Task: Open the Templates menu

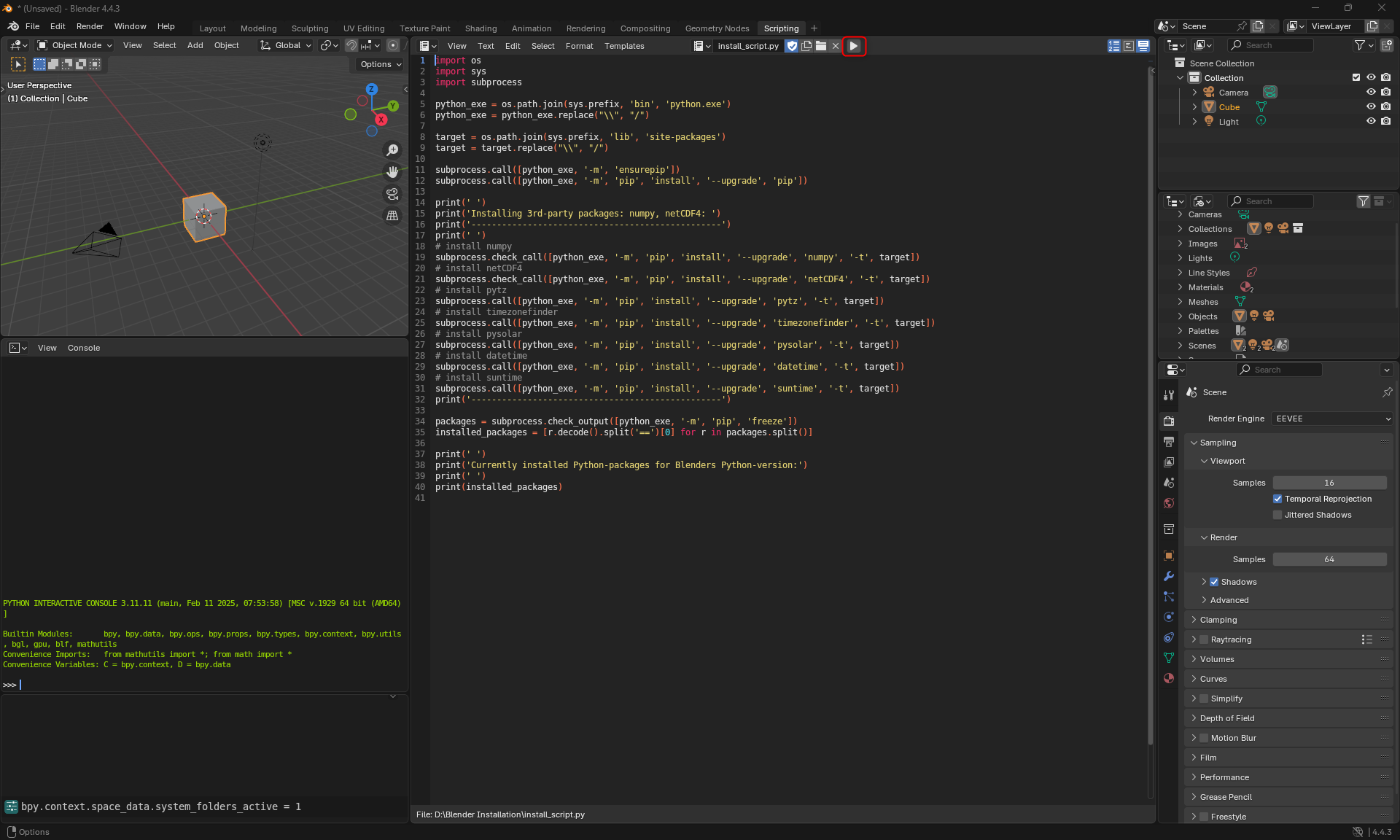Action: tap(624, 46)
